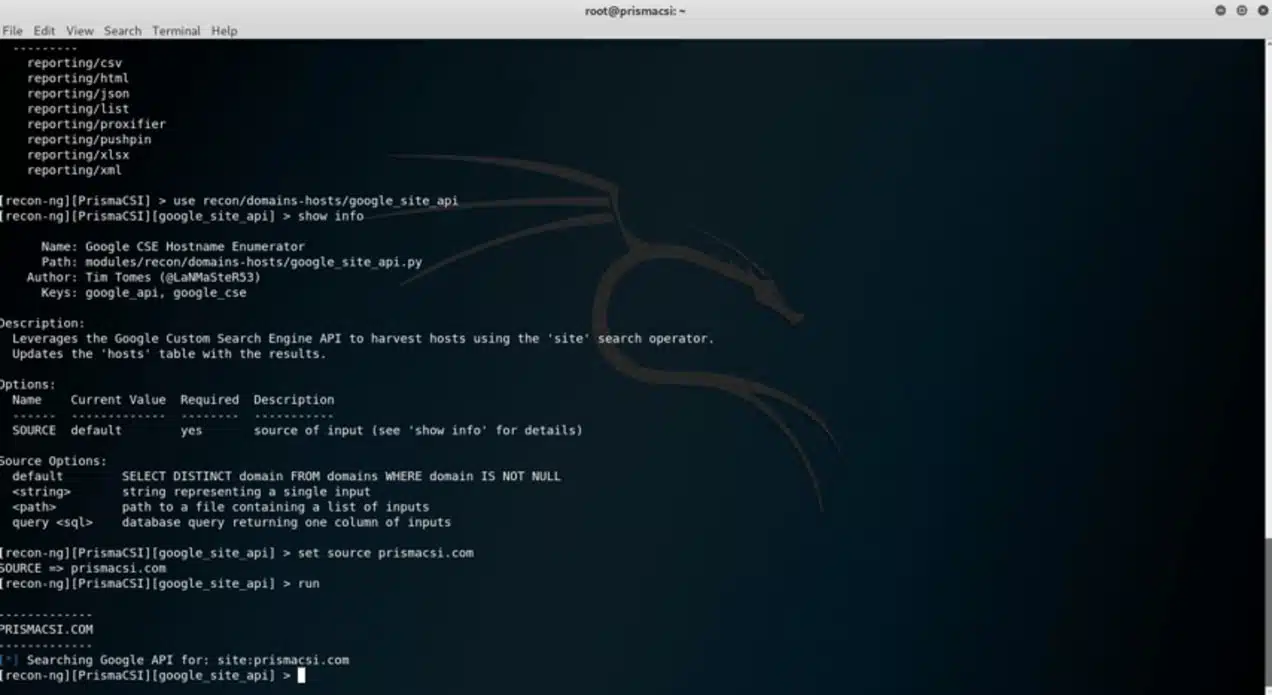The height and width of the screenshot is (695, 1272).
Task: Close the root@prismacsi terminal window
Action: coord(1260,10)
